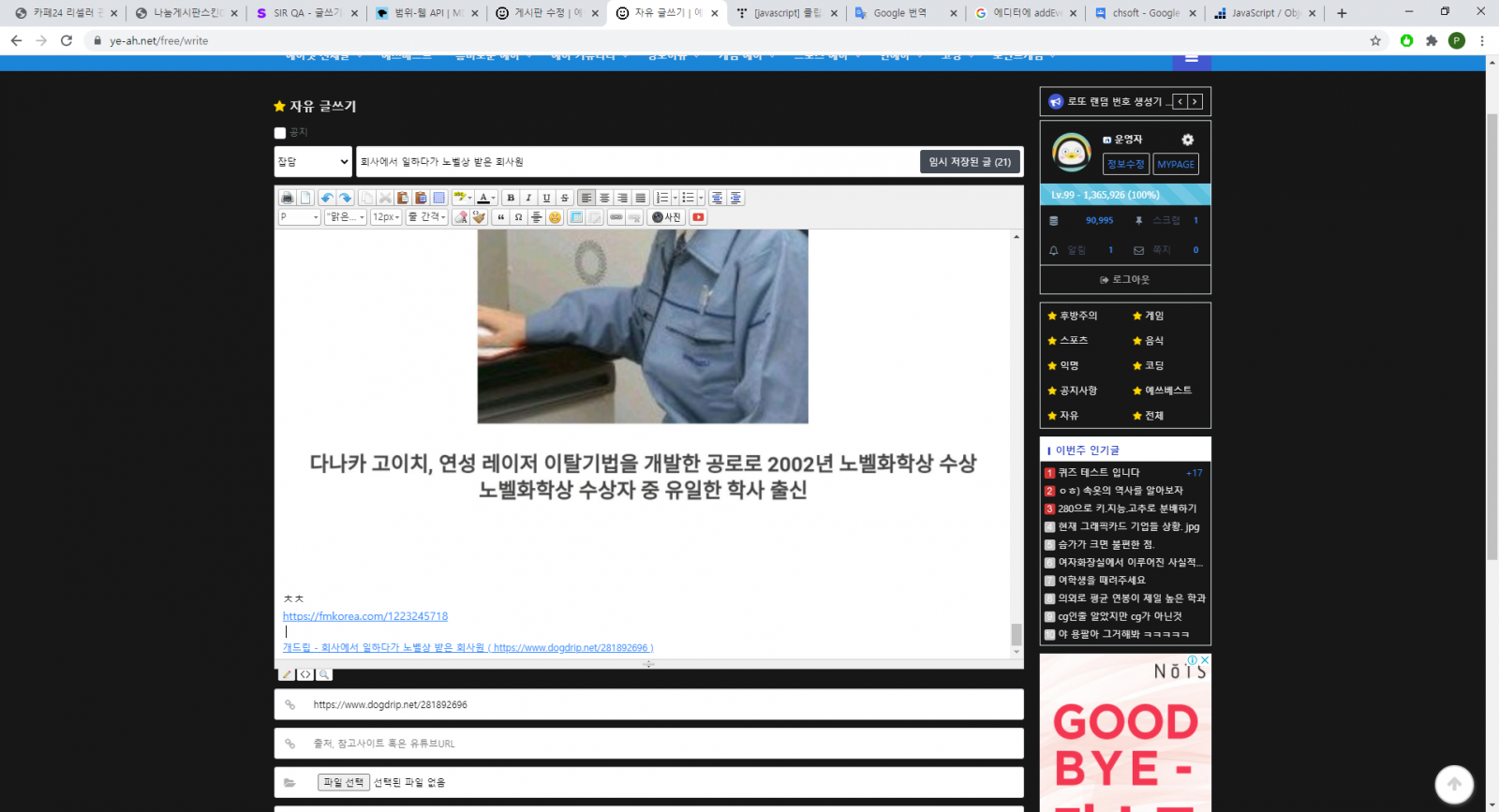Toggle bold formatting
This screenshot has height=812, width=1499.
(511, 198)
